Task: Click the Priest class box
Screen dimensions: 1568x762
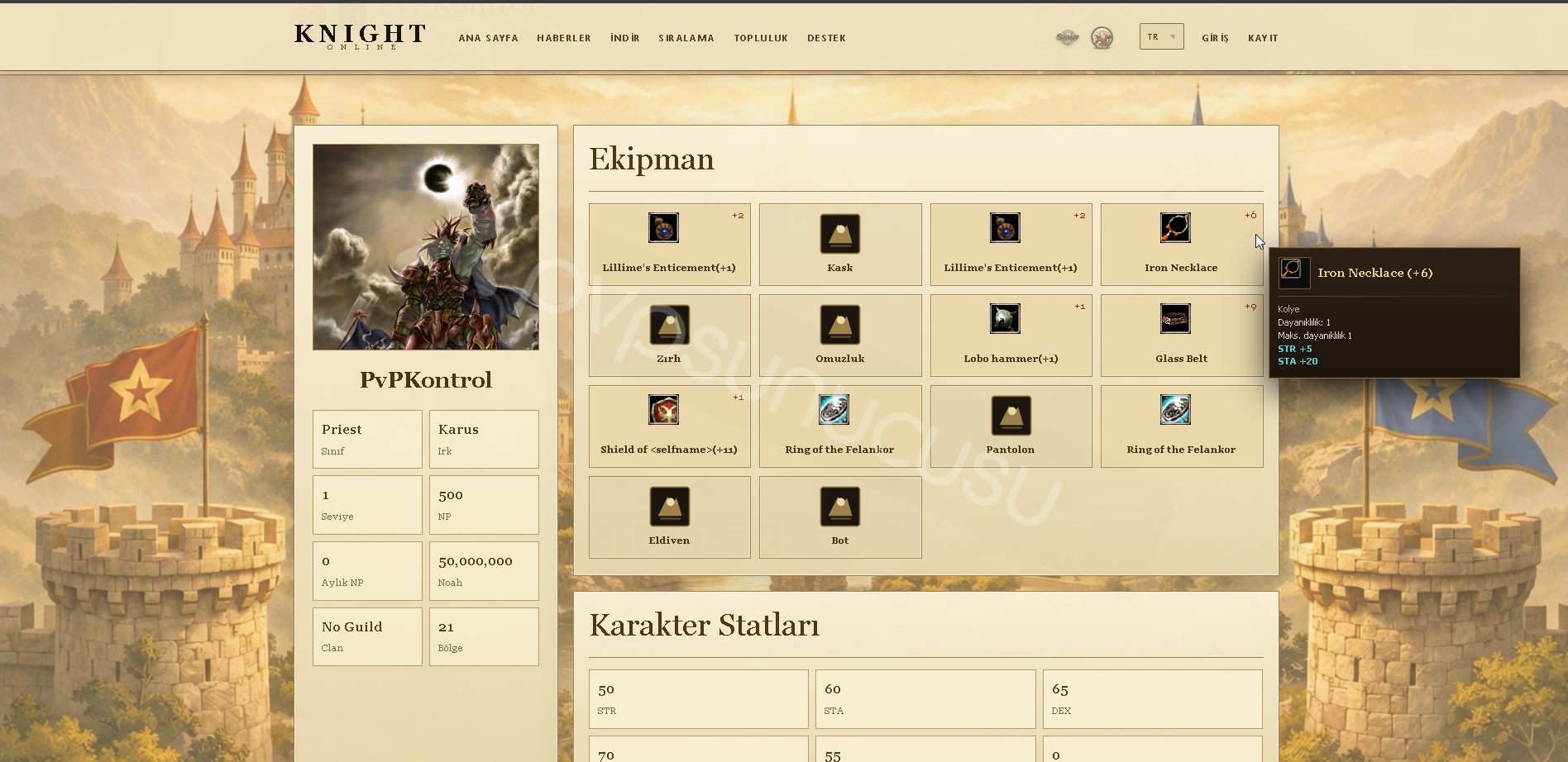Action: pyautogui.click(x=367, y=439)
